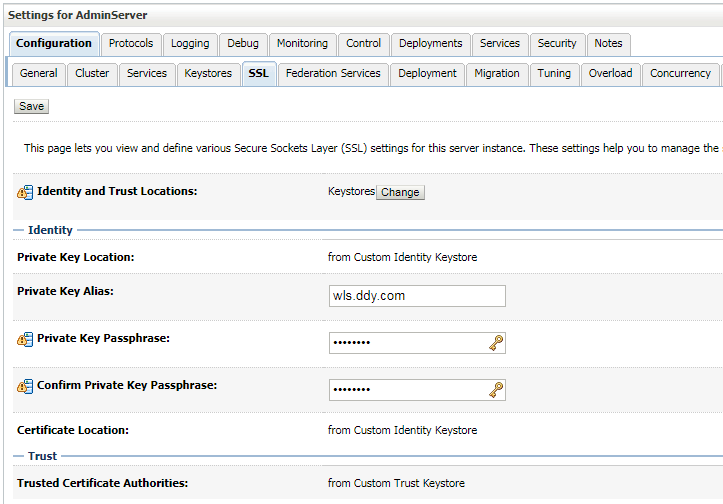This screenshot has height=504, width=723.
Task: Switch to the Keystores sub-tab
Action: click(208, 74)
